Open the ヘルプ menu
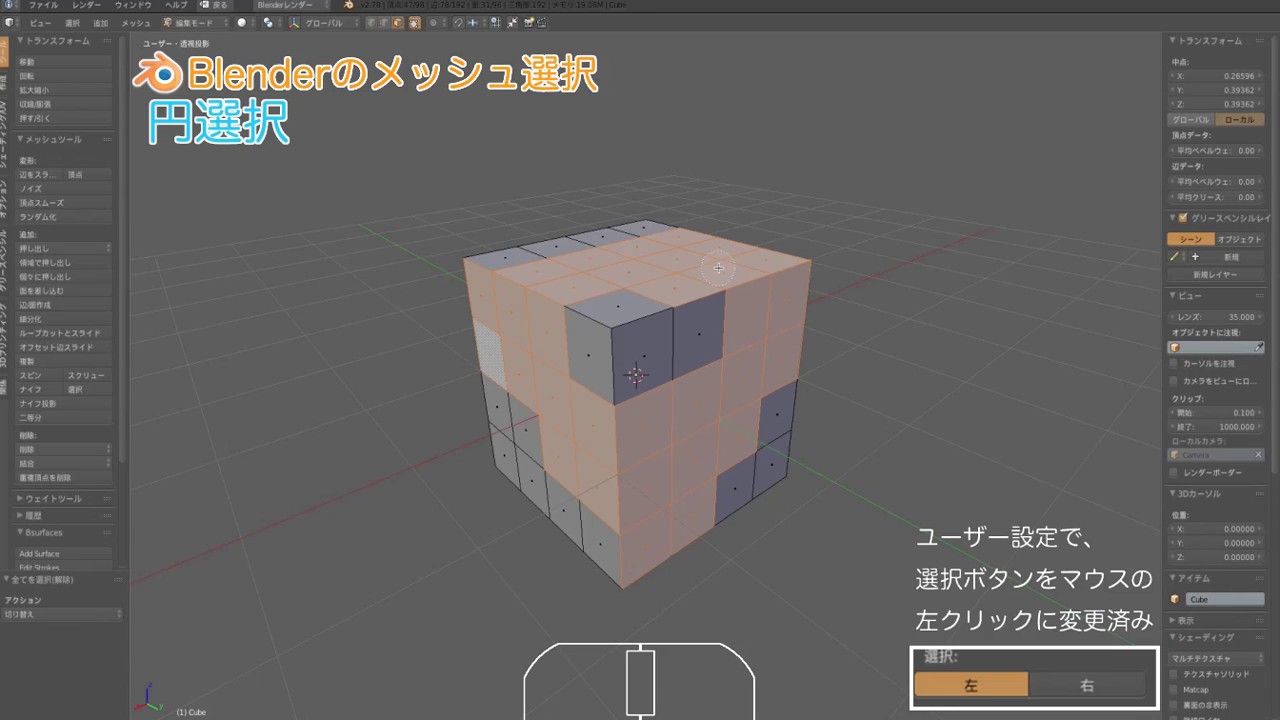The image size is (1280, 720). (x=176, y=5)
